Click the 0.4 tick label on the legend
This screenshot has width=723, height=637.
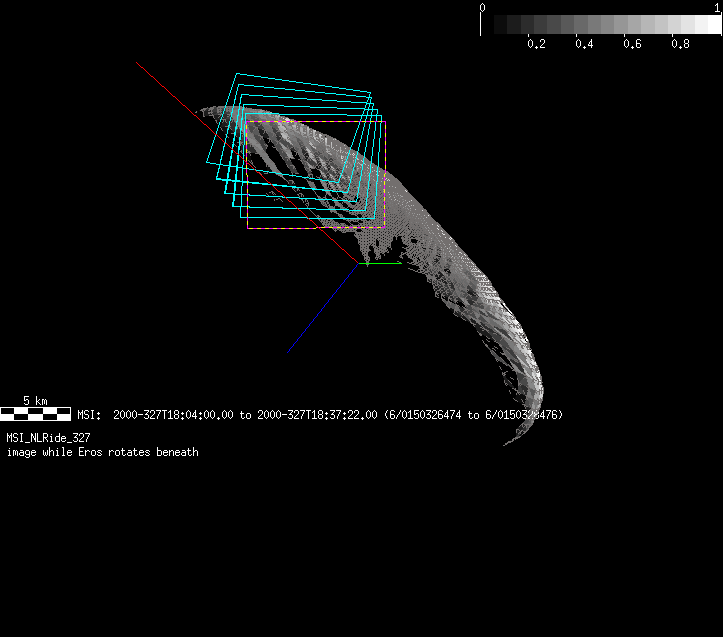pos(584,44)
